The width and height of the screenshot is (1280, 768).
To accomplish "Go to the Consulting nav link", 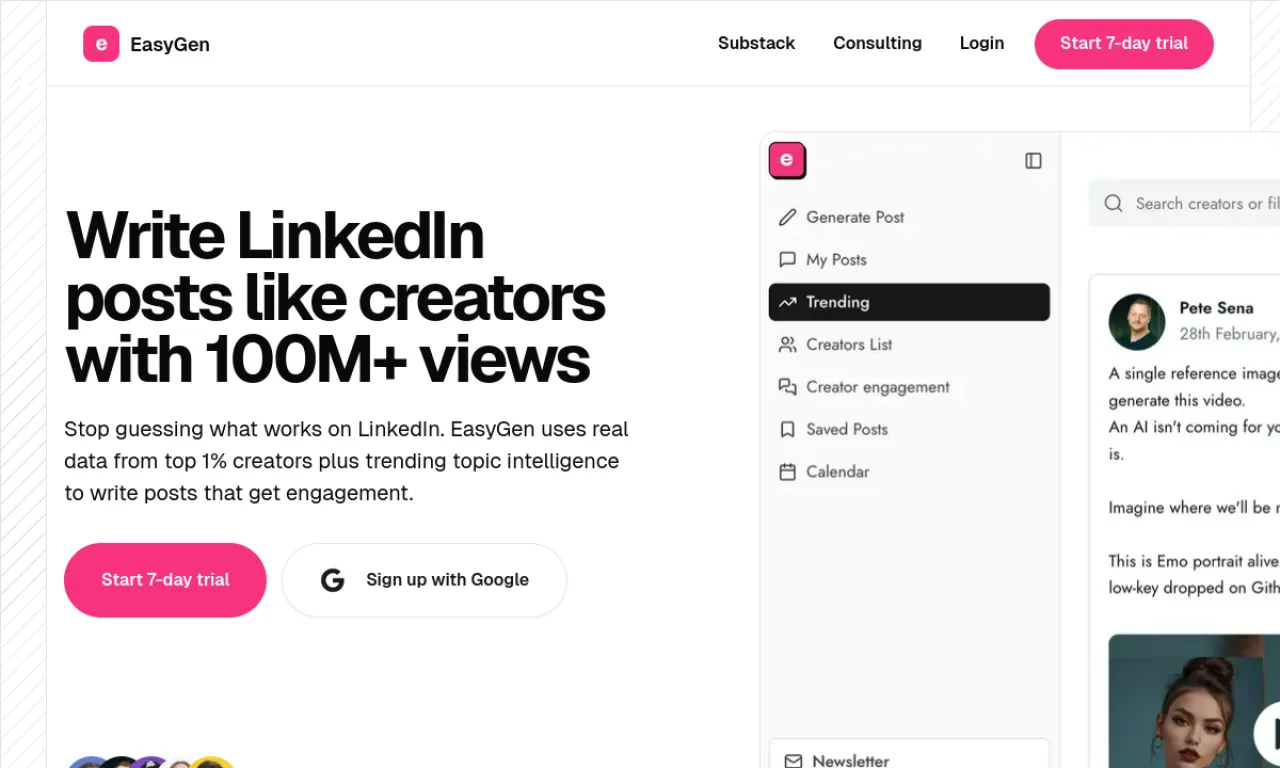I will pyautogui.click(x=877, y=43).
